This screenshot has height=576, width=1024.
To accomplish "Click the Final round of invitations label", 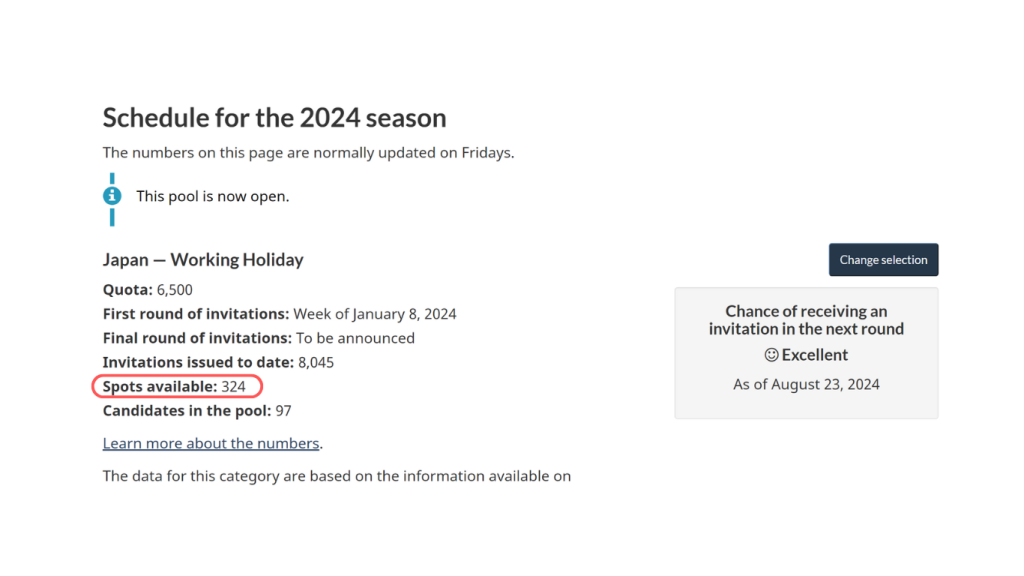I will [197, 338].
